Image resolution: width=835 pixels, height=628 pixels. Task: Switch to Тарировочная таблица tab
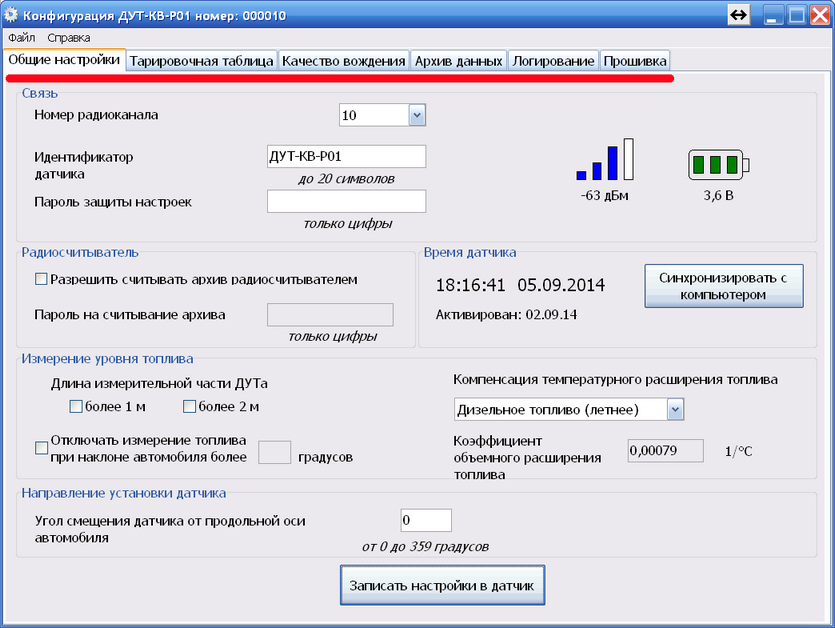[201, 61]
